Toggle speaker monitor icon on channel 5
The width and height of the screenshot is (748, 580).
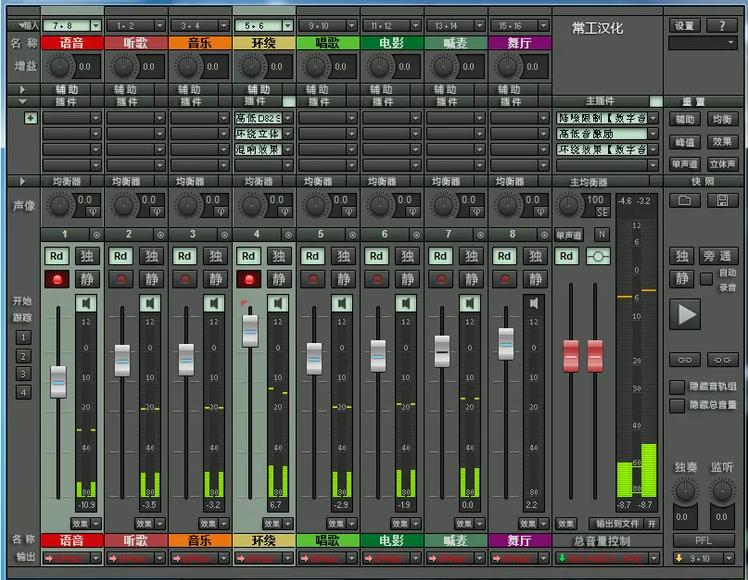click(342, 303)
